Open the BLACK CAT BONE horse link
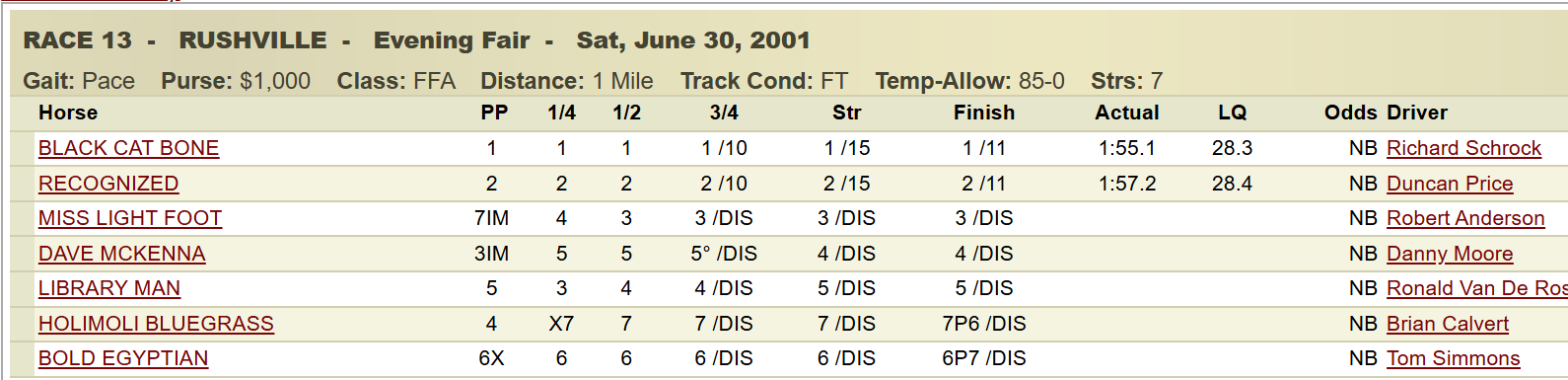 point(128,148)
